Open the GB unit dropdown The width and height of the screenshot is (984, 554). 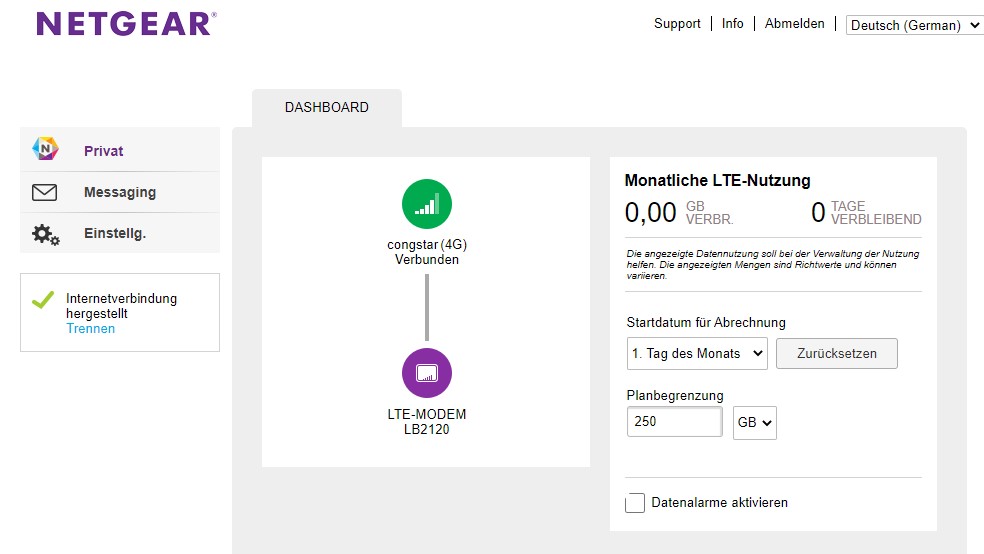pos(754,423)
